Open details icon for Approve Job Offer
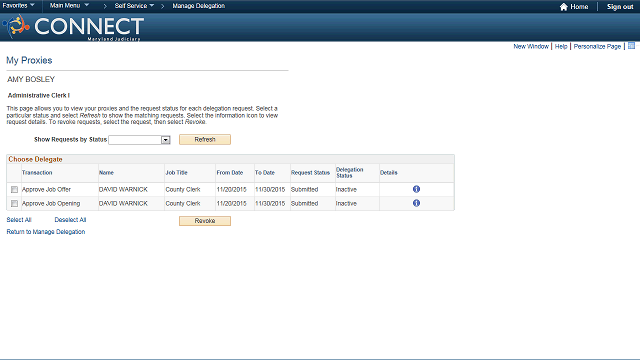 416,189
